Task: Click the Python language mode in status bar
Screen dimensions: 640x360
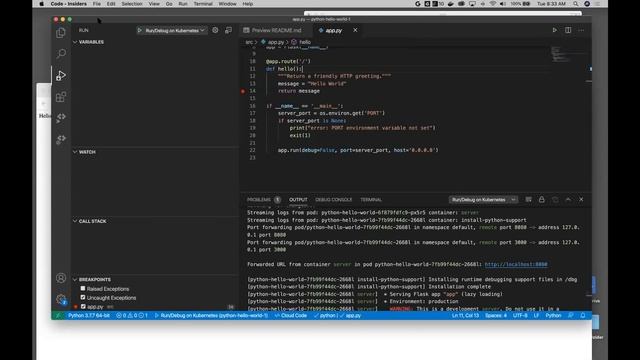Action: 553,316
